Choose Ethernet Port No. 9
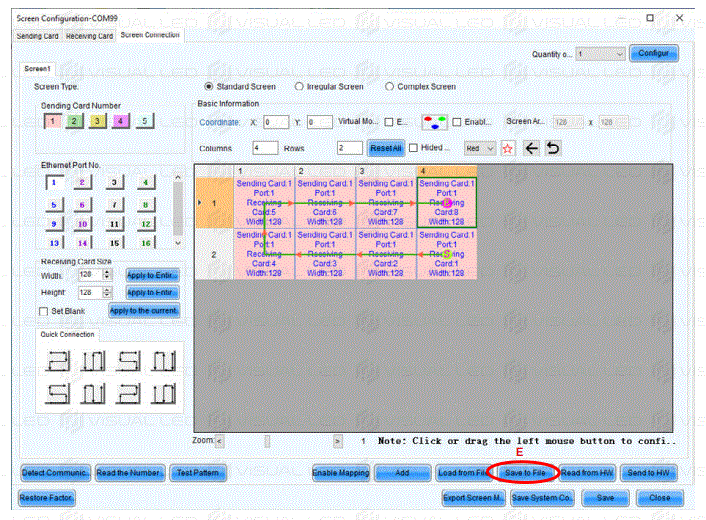This screenshot has width=706, height=520. coord(54,224)
